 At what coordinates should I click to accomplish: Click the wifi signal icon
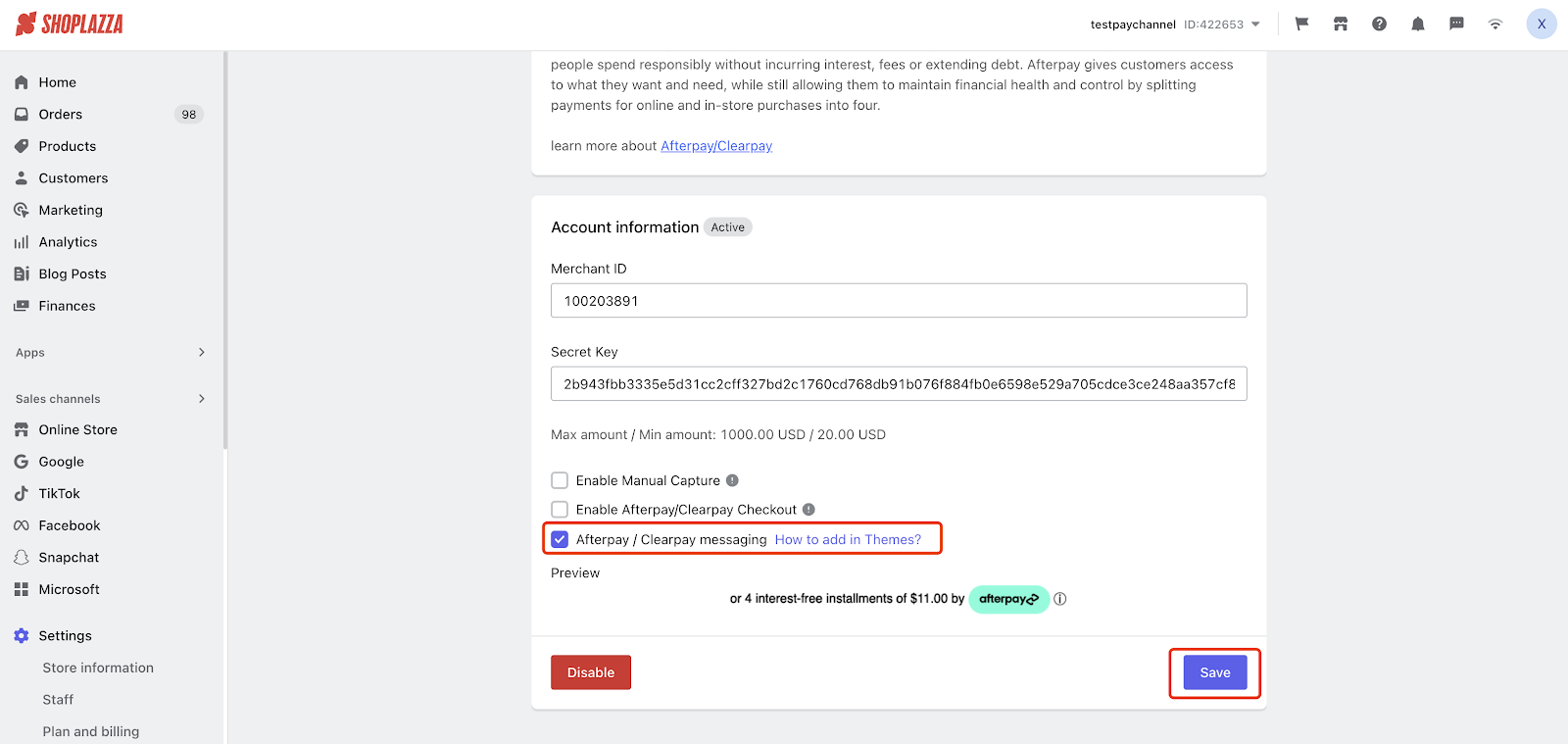[x=1495, y=24]
